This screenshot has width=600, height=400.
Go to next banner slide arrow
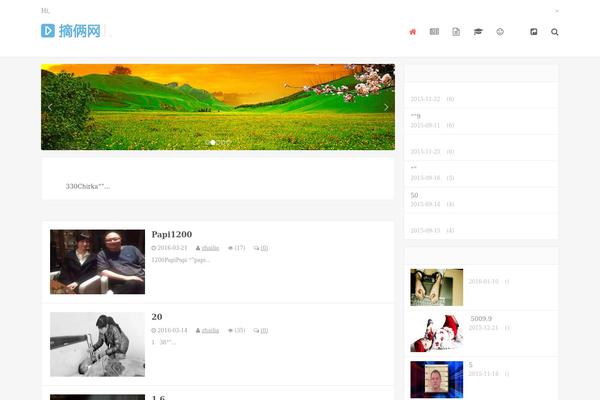coord(386,107)
